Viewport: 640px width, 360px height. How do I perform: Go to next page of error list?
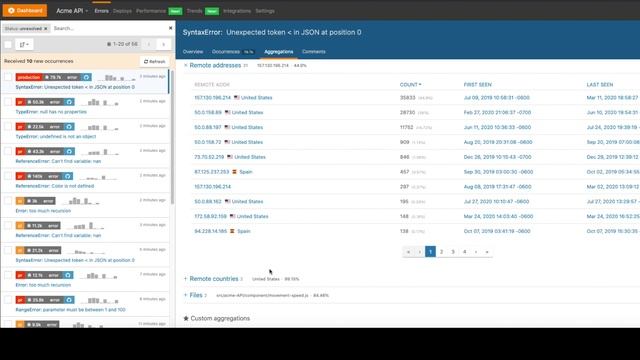click(x=164, y=44)
